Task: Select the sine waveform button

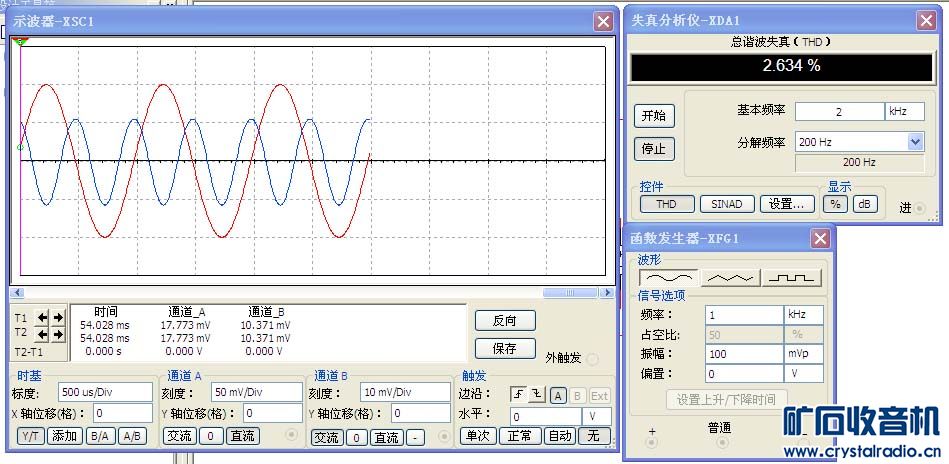Action: point(669,277)
